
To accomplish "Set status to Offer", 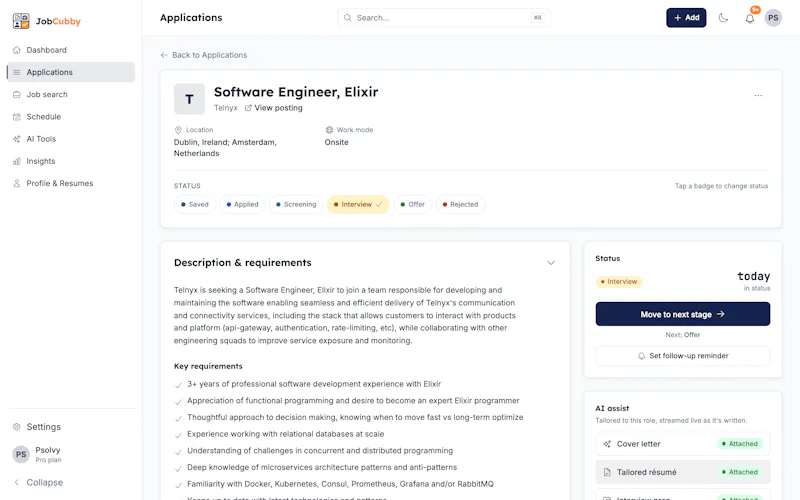I will [413, 205].
